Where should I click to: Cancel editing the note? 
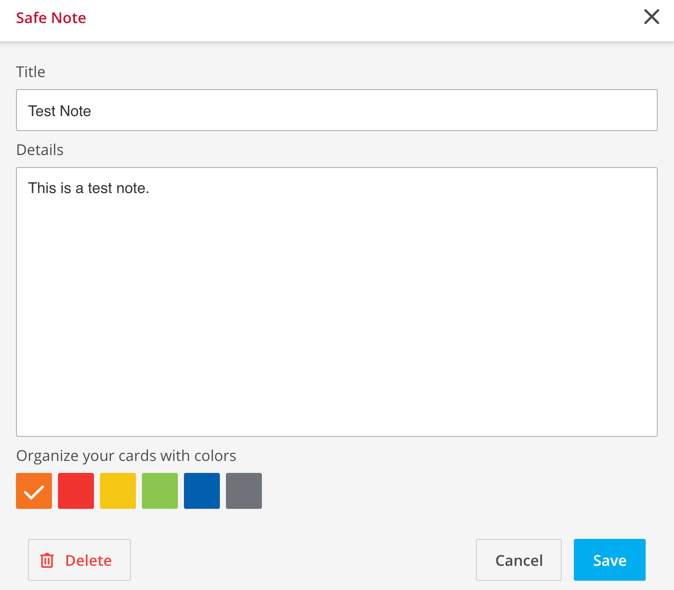(518, 560)
